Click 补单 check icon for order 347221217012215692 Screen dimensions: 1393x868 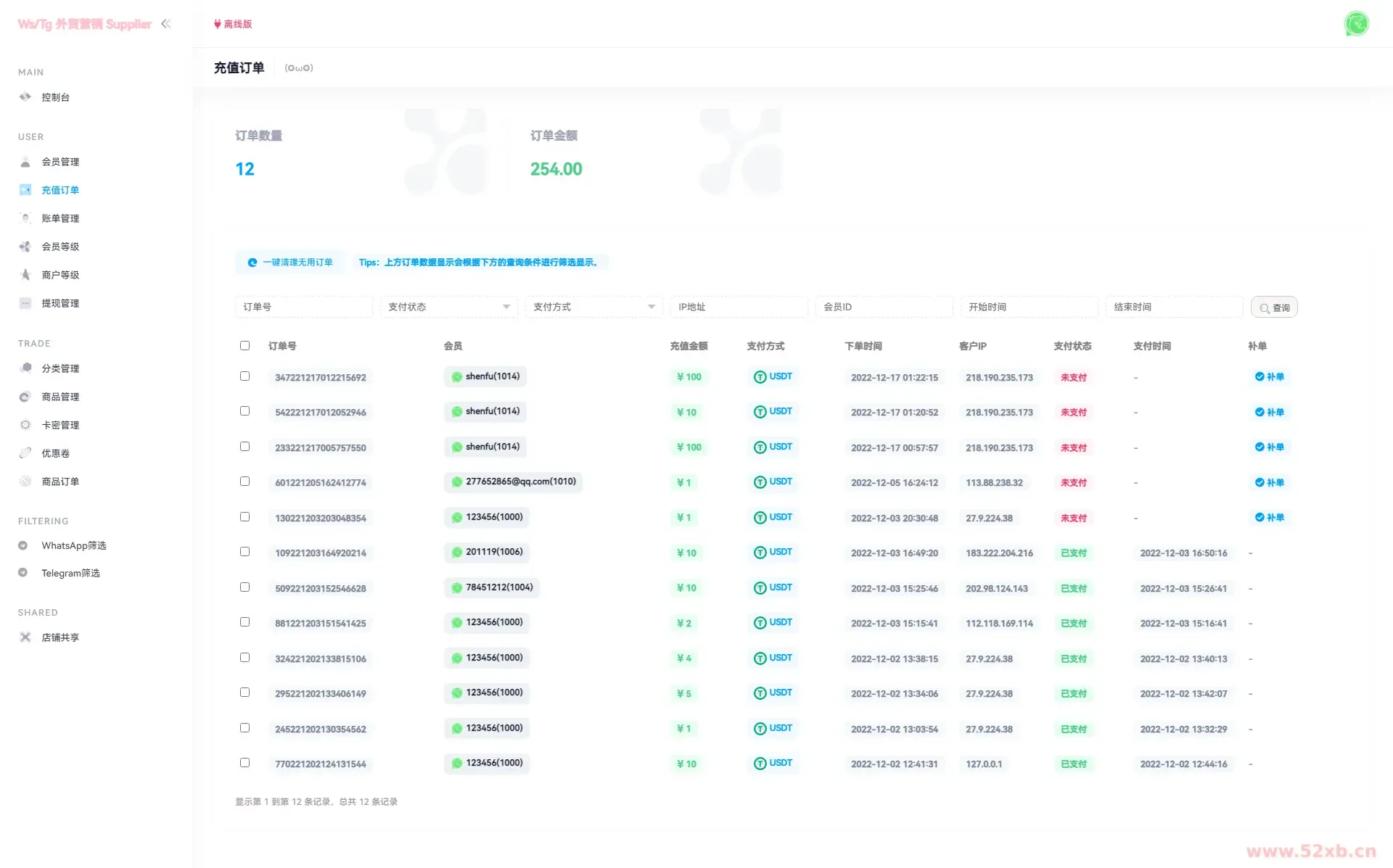[x=1260, y=376]
